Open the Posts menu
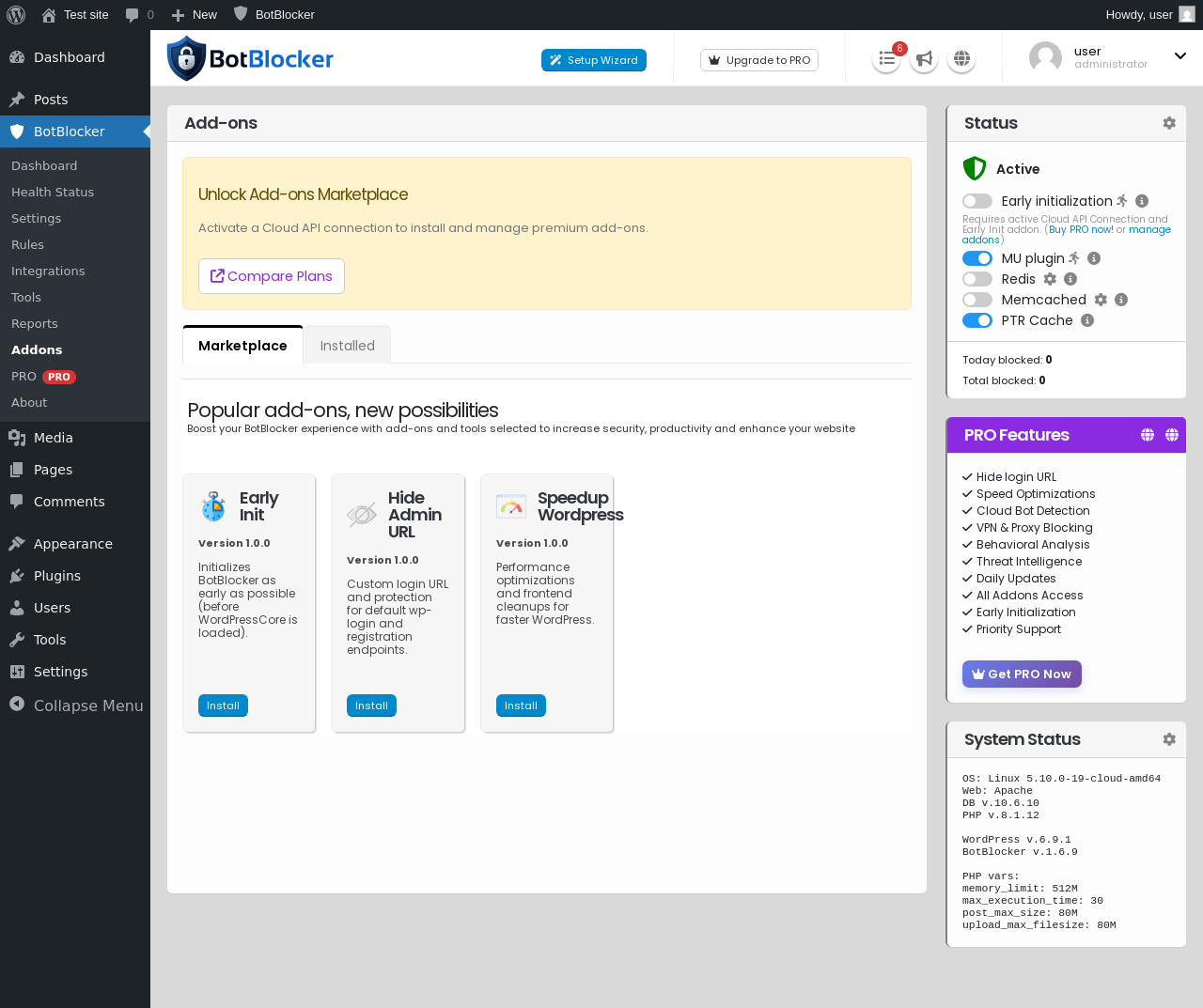Screen dimensions: 1203x1008 pos(75,100)
